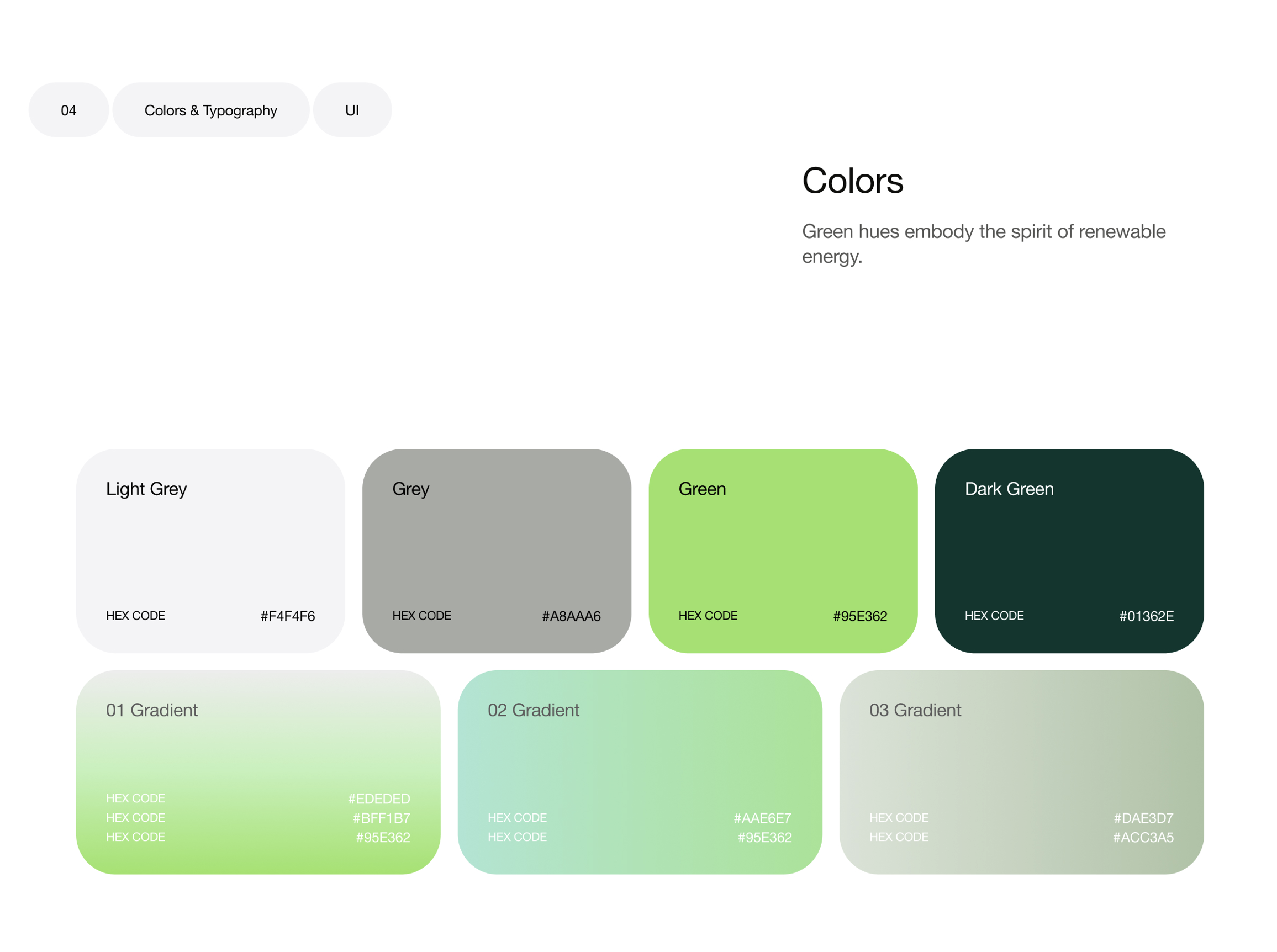Click hex value #AAE6E7
1277x952 pixels.
[762, 818]
